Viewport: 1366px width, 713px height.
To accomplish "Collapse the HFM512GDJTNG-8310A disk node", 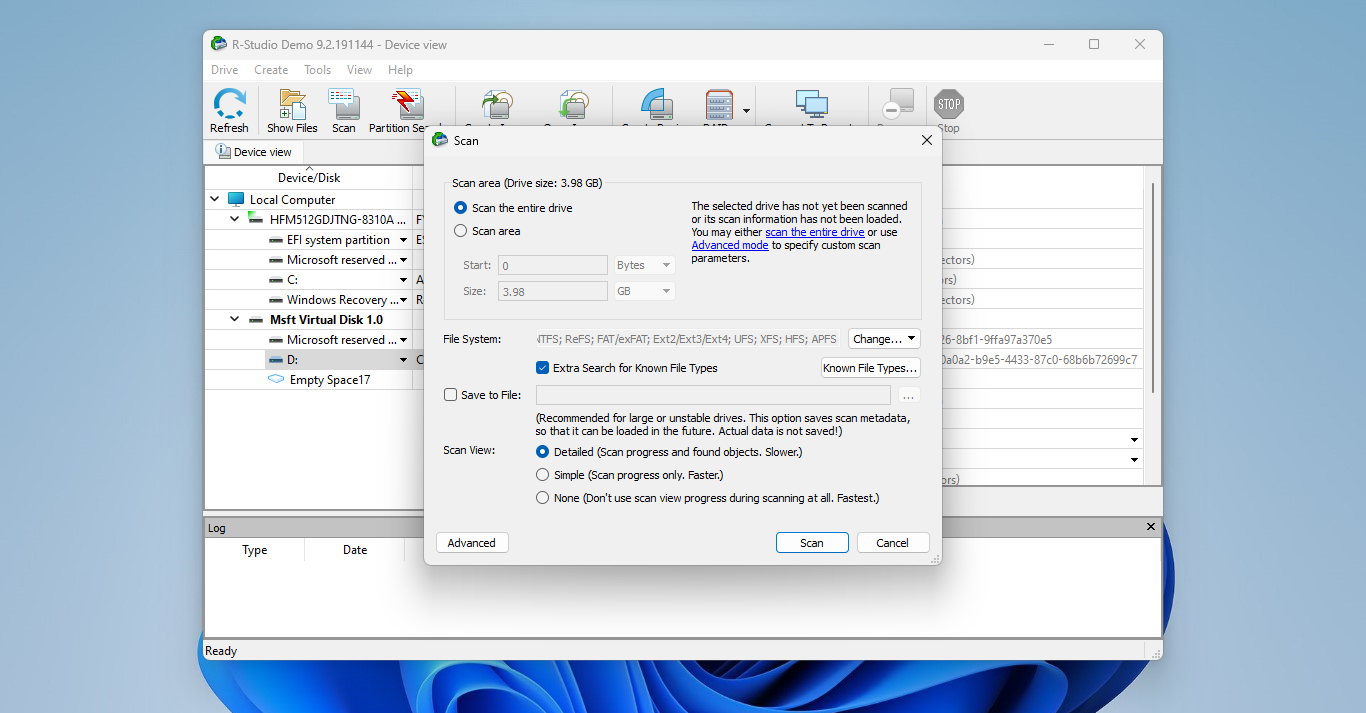I will click(x=234, y=219).
